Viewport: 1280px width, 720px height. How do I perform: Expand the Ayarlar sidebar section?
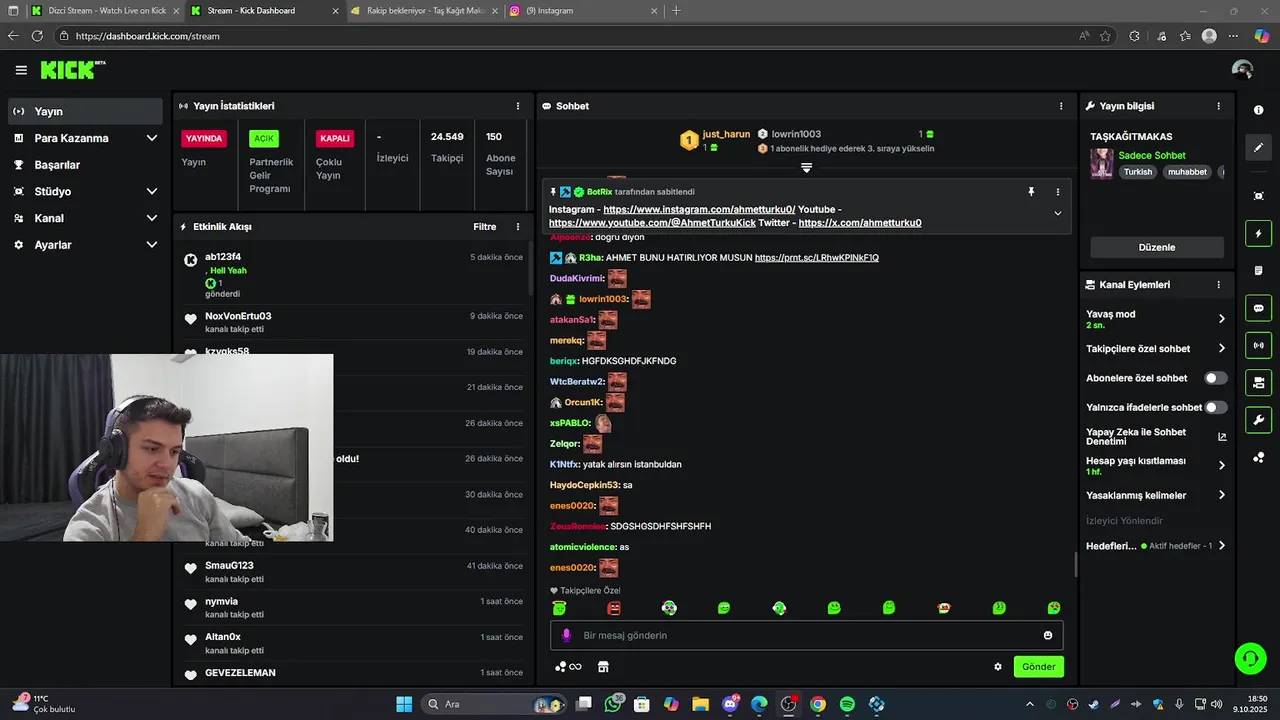[x=152, y=245]
